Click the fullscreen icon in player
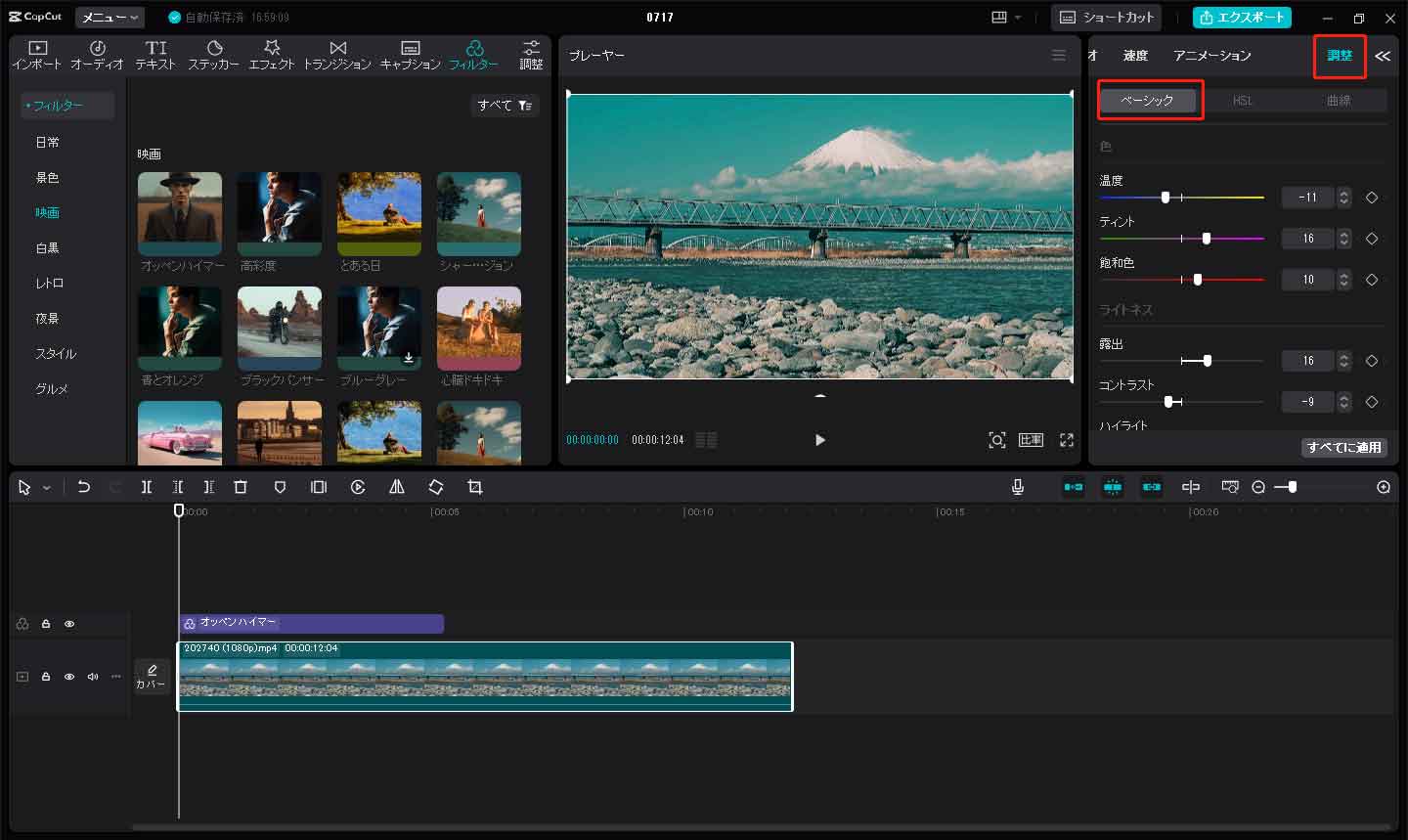The height and width of the screenshot is (840, 1408). 1067,440
